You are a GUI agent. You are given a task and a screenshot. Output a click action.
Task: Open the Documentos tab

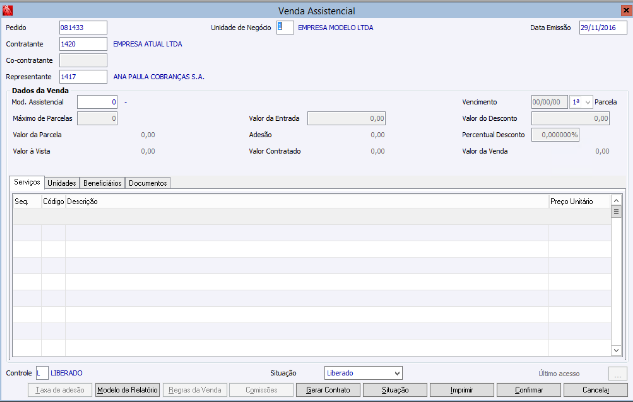click(x=148, y=183)
